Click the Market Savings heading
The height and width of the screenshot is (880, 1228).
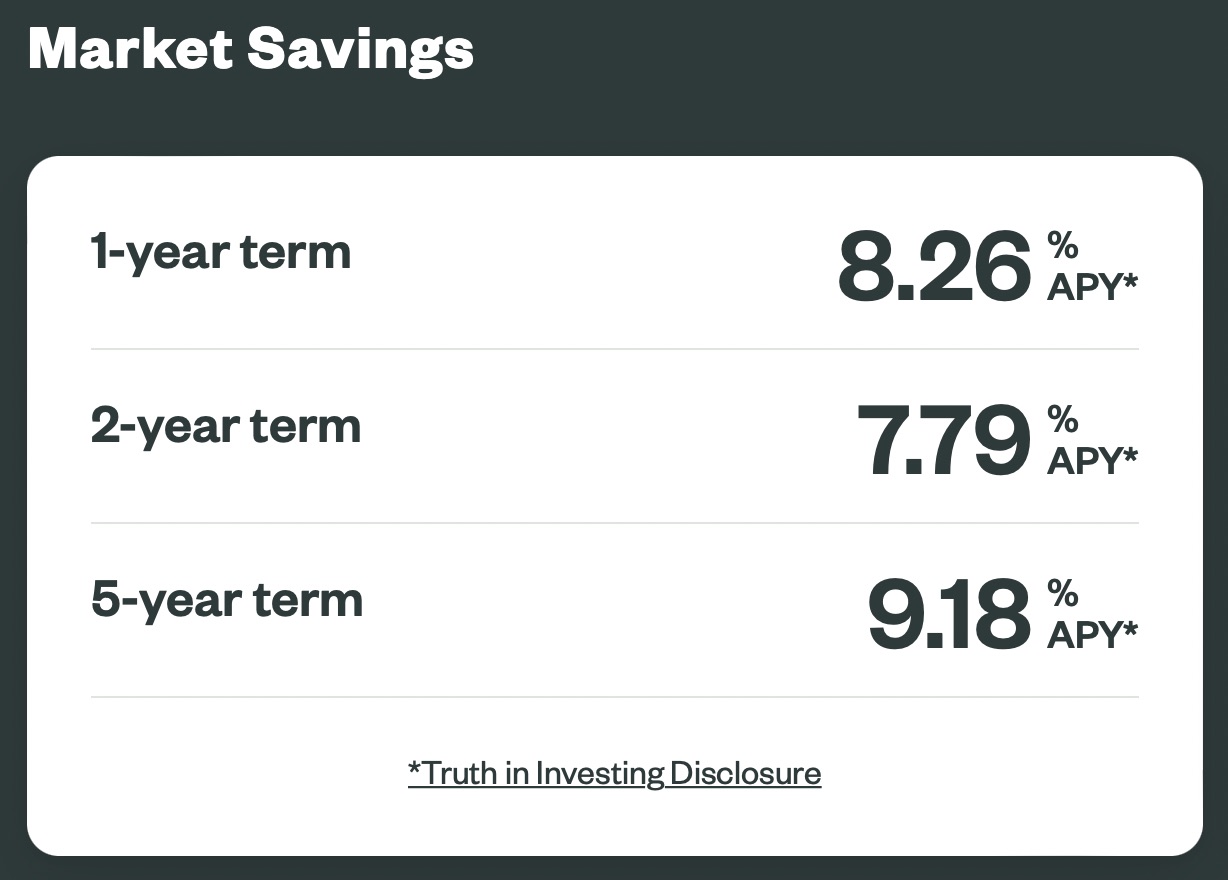(251, 47)
